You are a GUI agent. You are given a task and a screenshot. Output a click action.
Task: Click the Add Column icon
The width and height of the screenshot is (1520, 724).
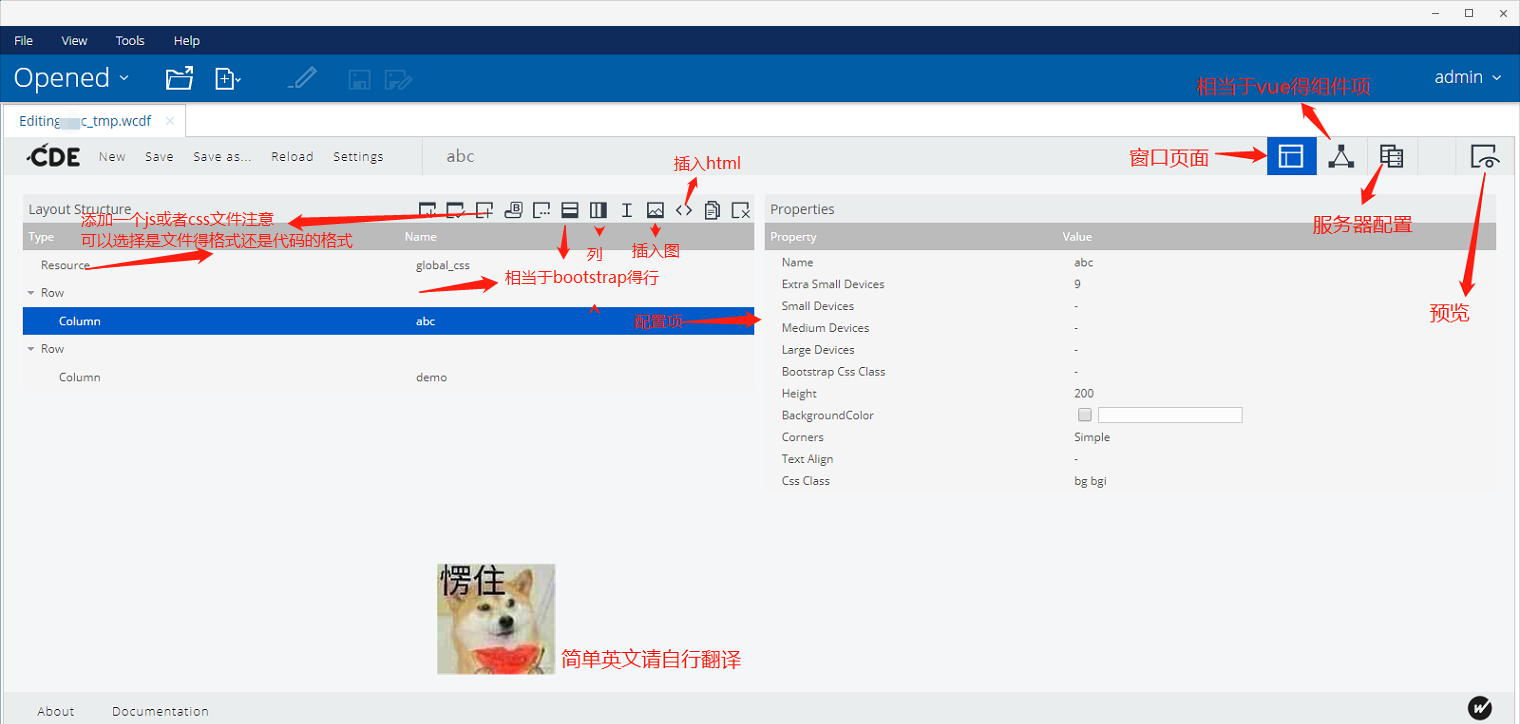click(x=598, y=210)
